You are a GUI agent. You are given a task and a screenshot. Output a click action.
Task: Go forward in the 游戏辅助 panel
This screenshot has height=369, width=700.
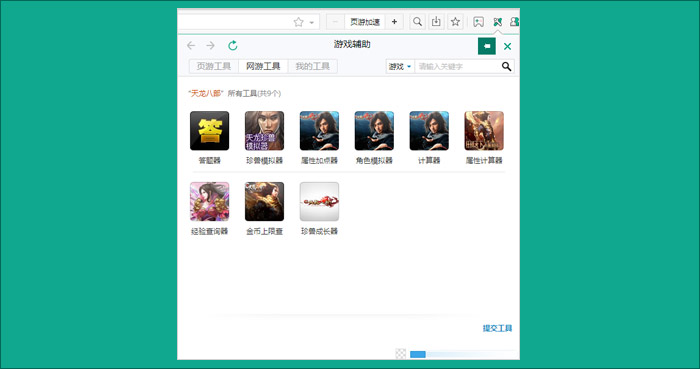(210, 46)
